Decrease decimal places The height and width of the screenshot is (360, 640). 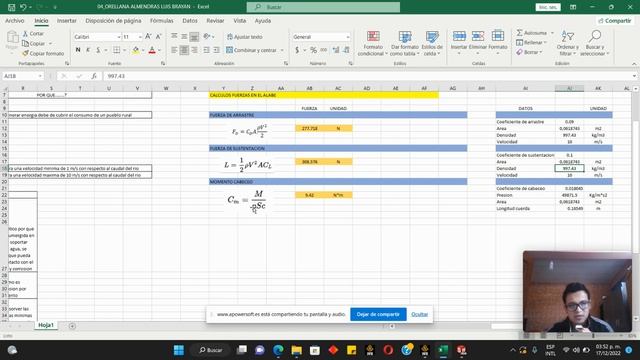click(x=346, y=50)
